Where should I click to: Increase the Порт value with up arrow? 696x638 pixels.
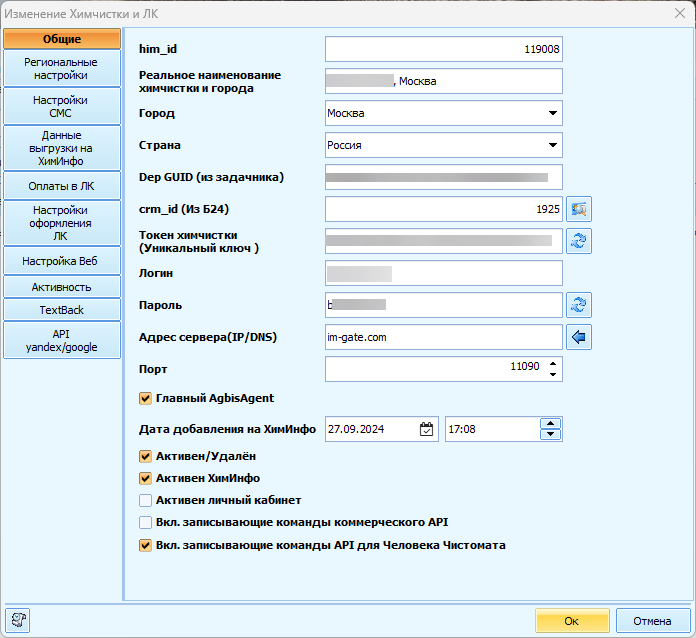pyautogui.click(x=551, y=364)
